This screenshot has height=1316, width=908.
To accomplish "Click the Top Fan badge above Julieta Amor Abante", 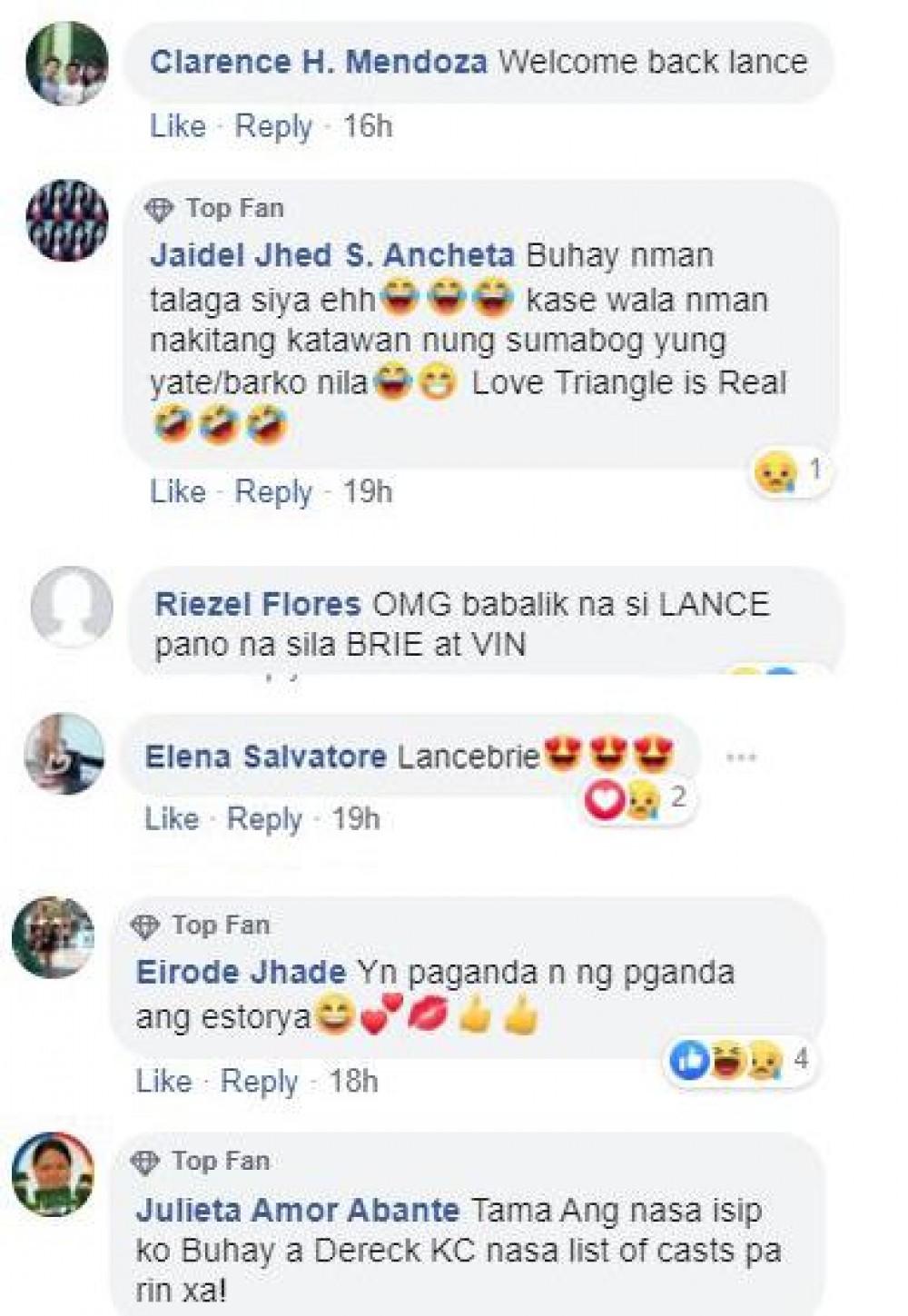I will pos(200,1161).
